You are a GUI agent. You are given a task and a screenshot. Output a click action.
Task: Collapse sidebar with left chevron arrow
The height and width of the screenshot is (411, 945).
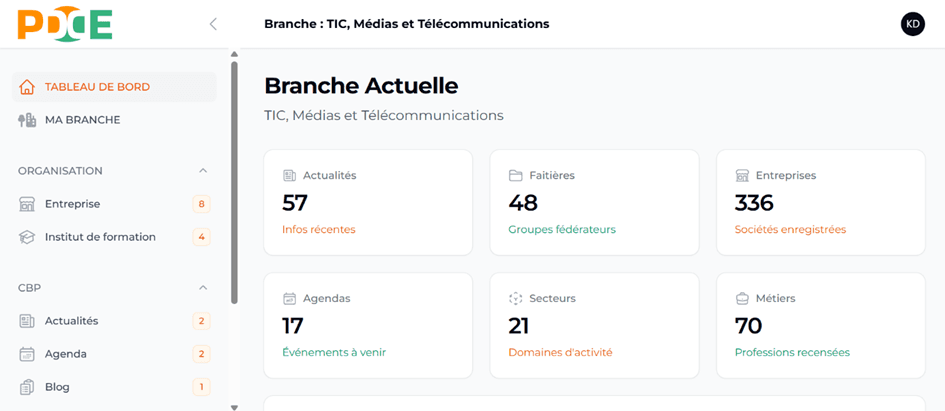click(x=213, y=24)
